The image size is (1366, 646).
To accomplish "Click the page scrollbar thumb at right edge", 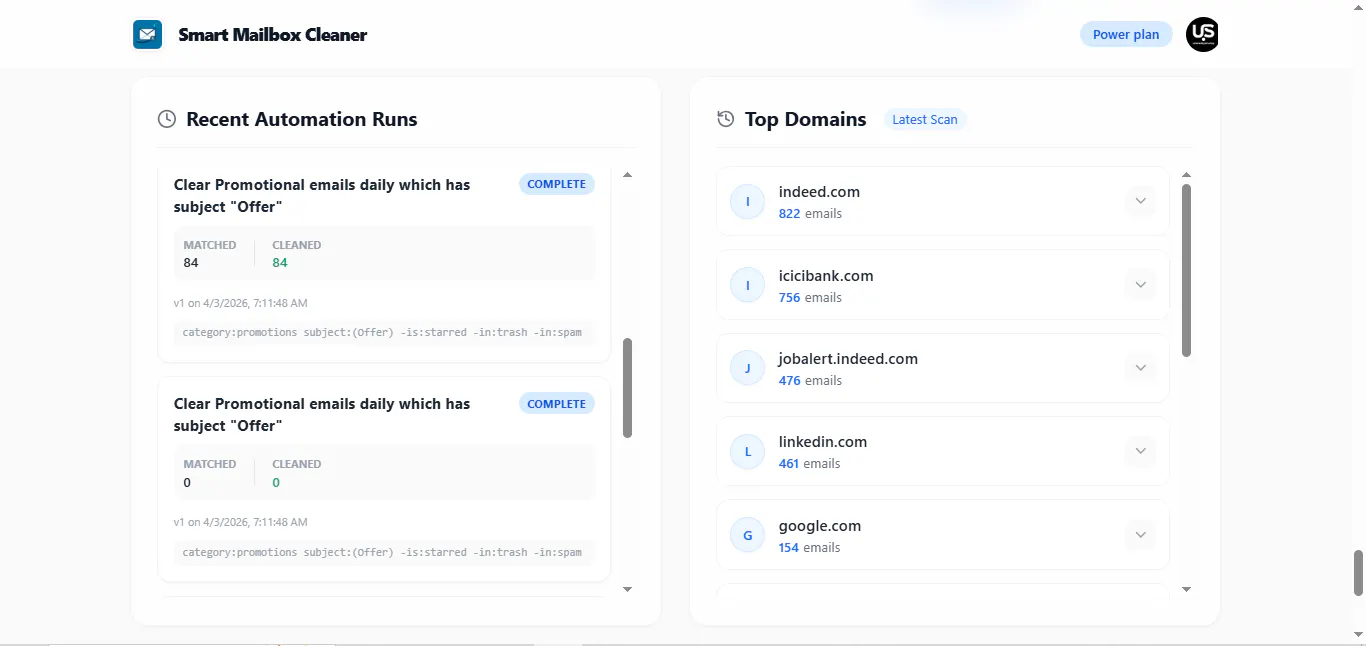I will click(1358, 573).
